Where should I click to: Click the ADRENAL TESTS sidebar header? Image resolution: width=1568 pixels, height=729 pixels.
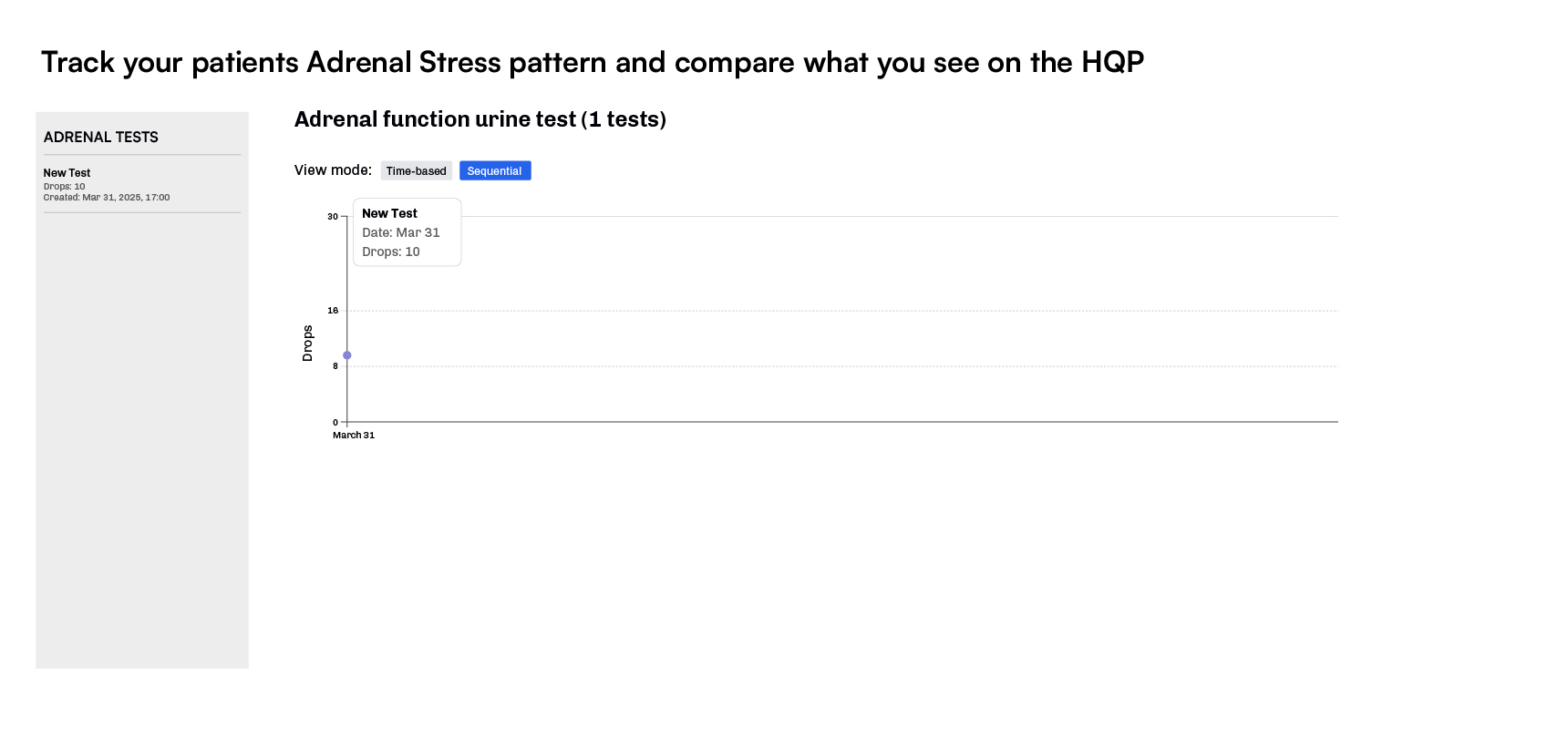click(x=101, y=138)
